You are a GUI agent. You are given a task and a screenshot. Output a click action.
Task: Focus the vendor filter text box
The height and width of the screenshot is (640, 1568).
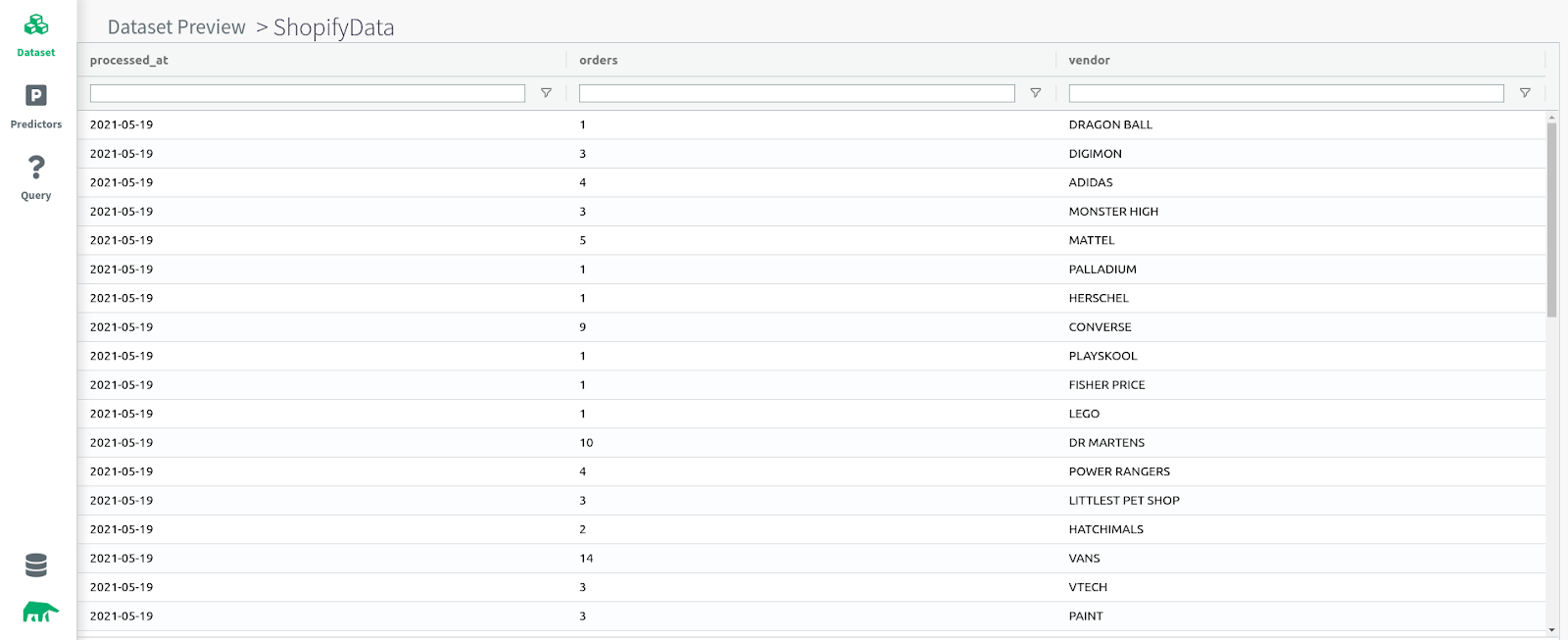[1286, 93]
